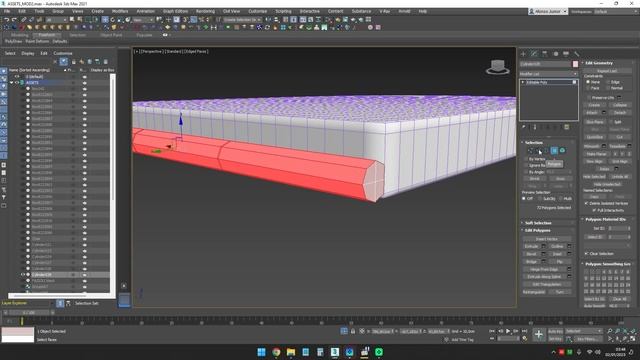Click the 3ds Max icon in the taskbar
640x360 pixels.
point(335,352)
